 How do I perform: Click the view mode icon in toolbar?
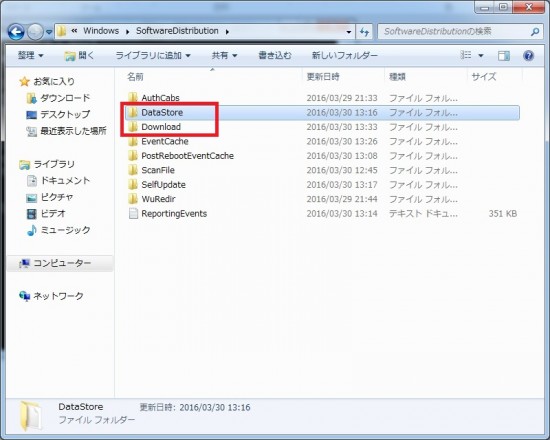click(x=466, y=55)
